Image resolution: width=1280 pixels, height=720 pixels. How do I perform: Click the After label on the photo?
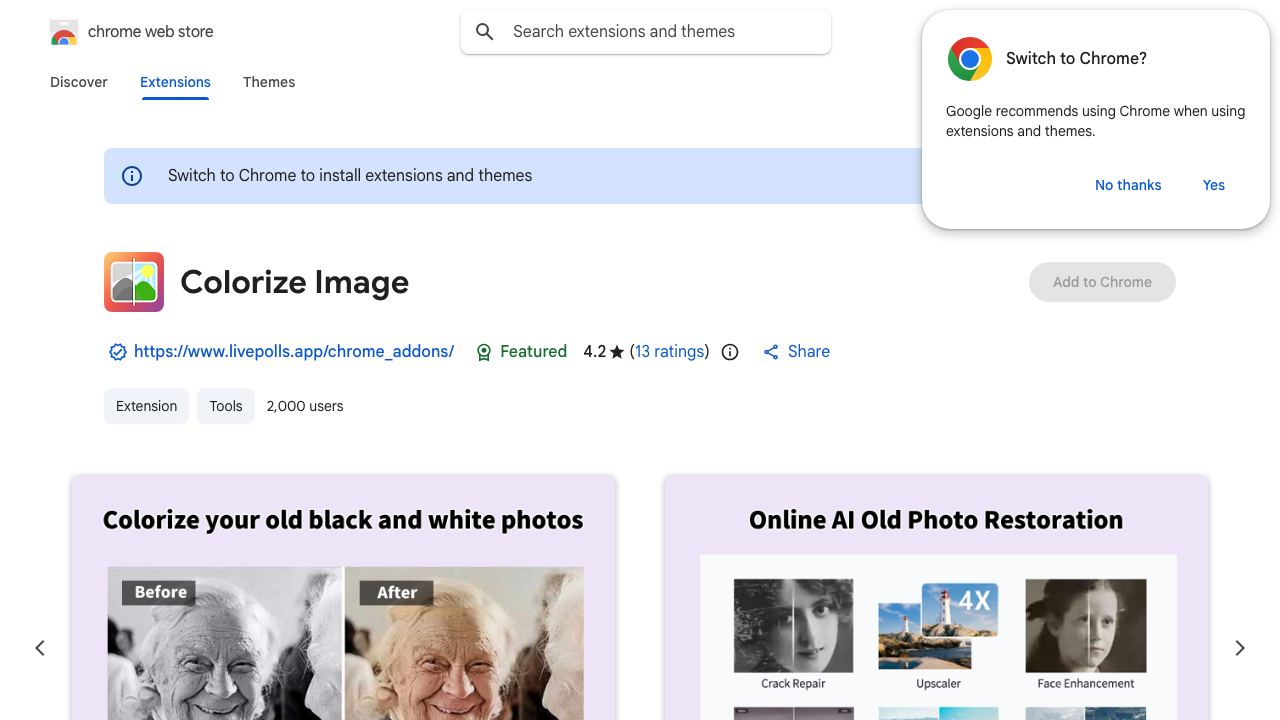[x=397, y=592]
